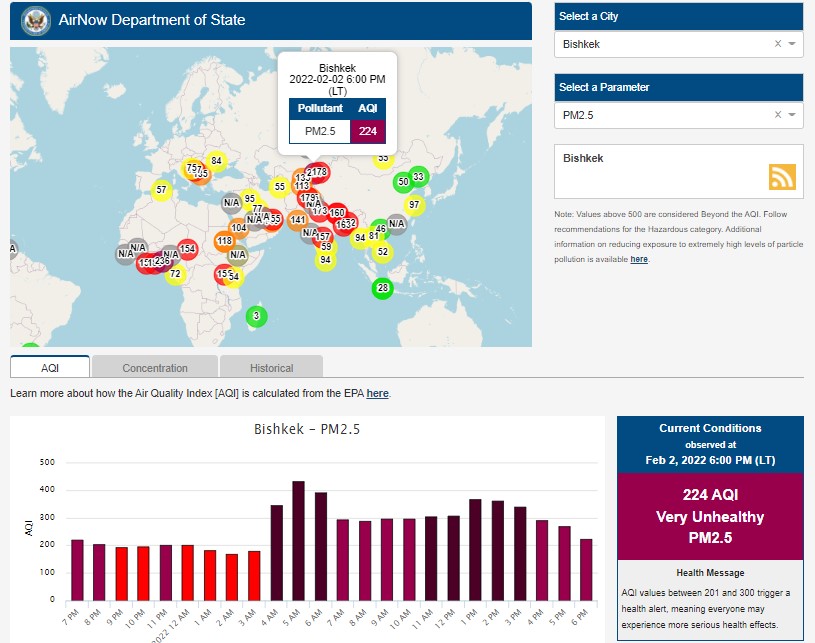Screen dimensions: 815x643
Task: Select the yellow map marker labeled 57
Action: [x=161, y=190]
